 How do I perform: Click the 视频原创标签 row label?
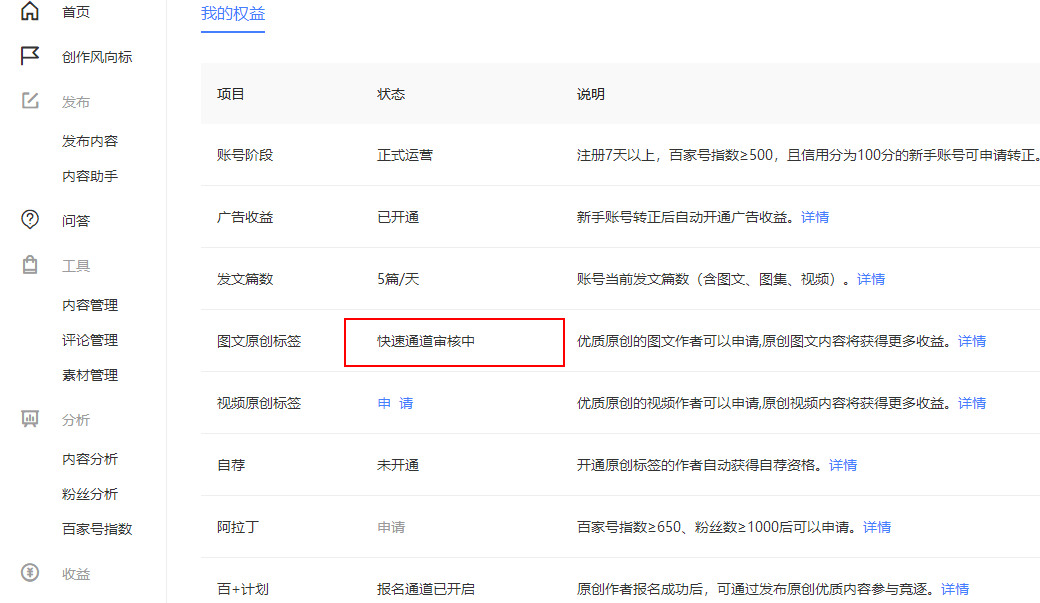click(259, 403)
